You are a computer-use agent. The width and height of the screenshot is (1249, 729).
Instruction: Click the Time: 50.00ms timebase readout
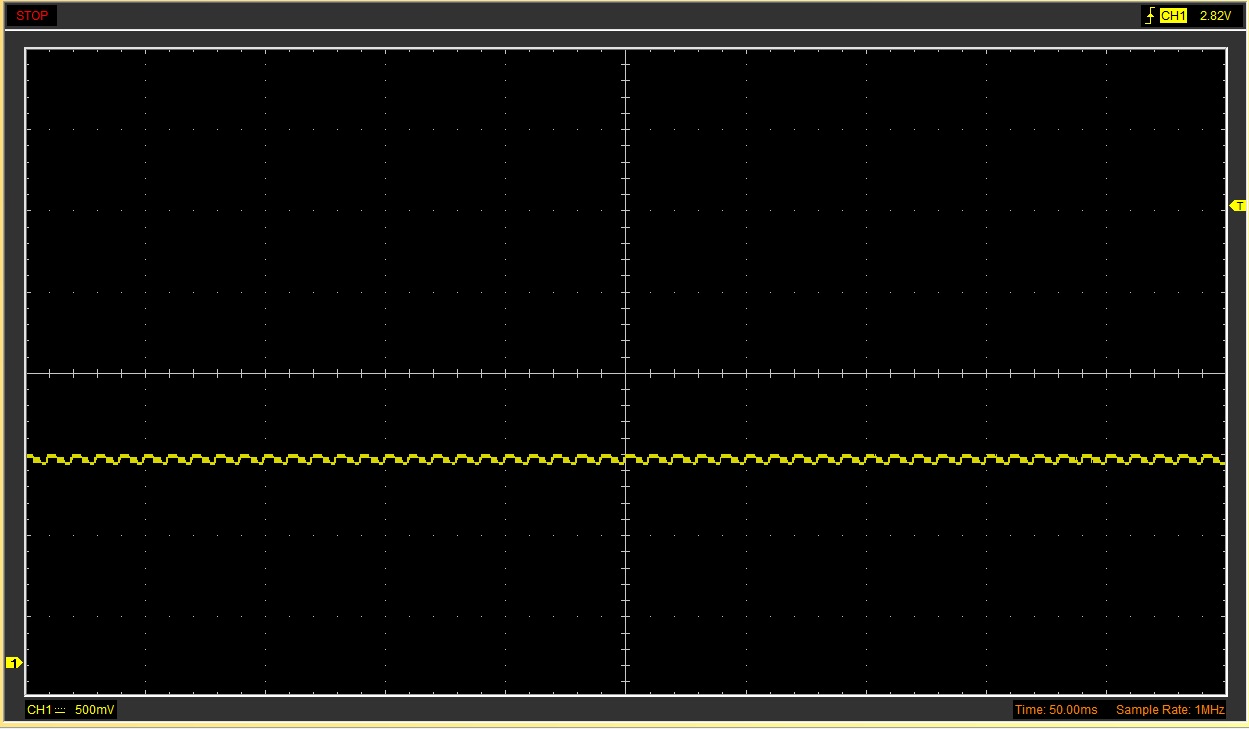(x=1056, y=710)
